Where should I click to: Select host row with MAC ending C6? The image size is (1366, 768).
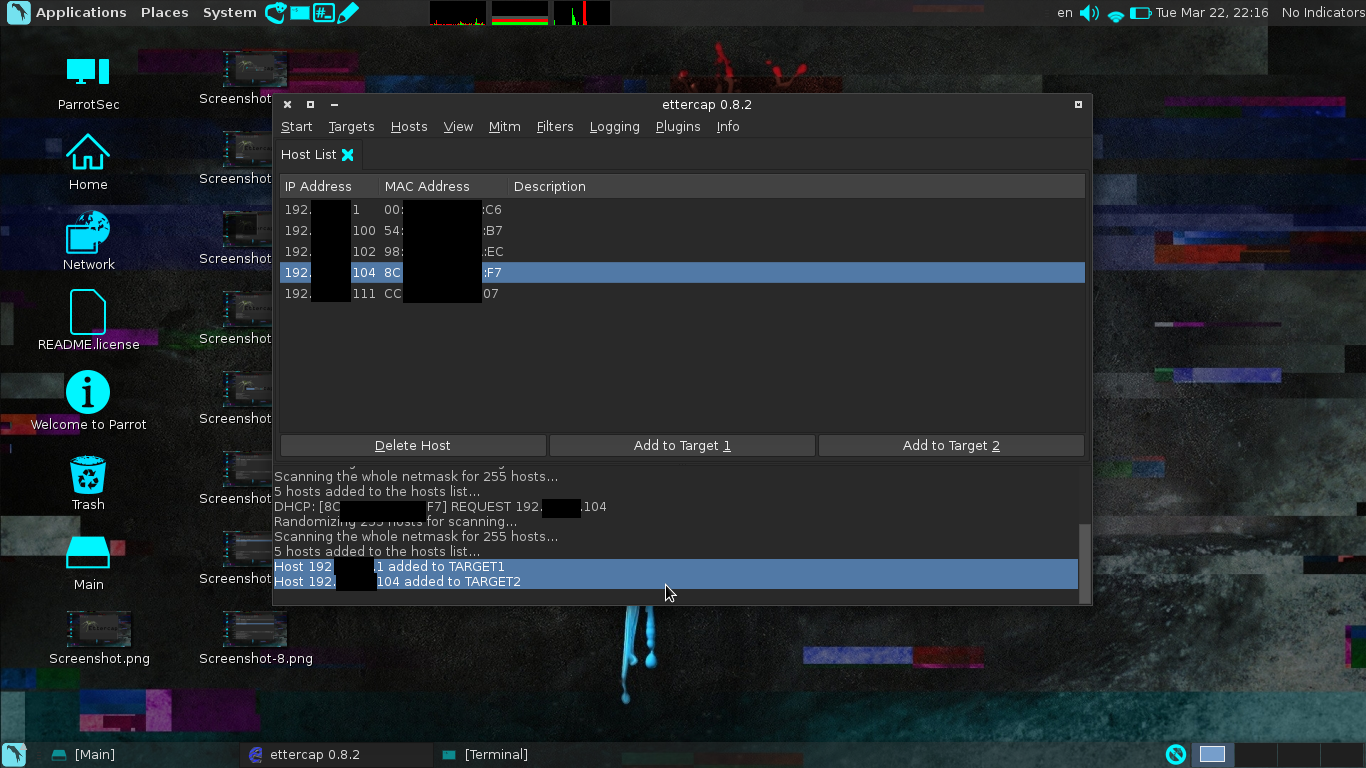pos(682,210)
